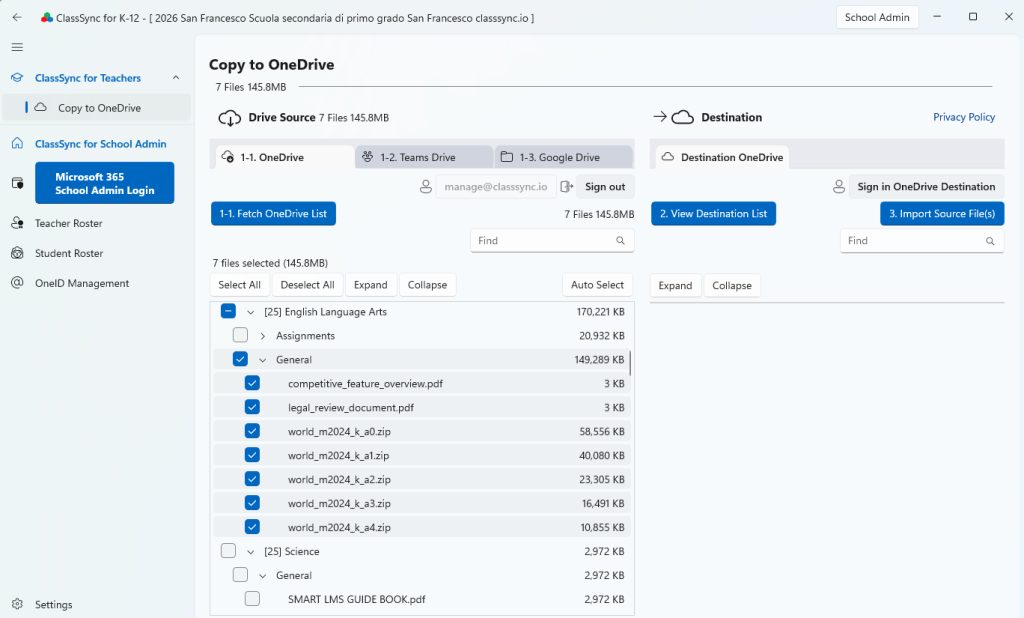The height and width of the screenshot is (618, 1024).
Task: Click the ClassSync for School Admin home icon
Action: 18,143
